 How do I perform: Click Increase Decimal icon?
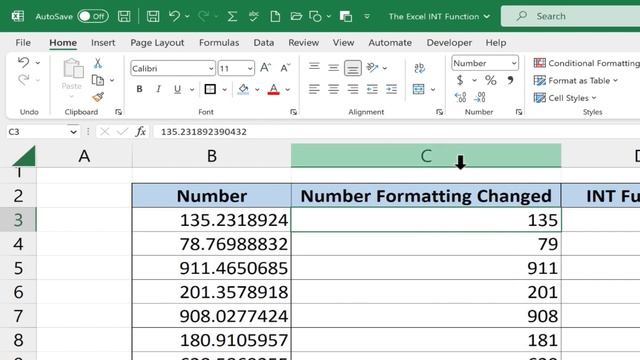pyautogui.click(x=460, y=97)
